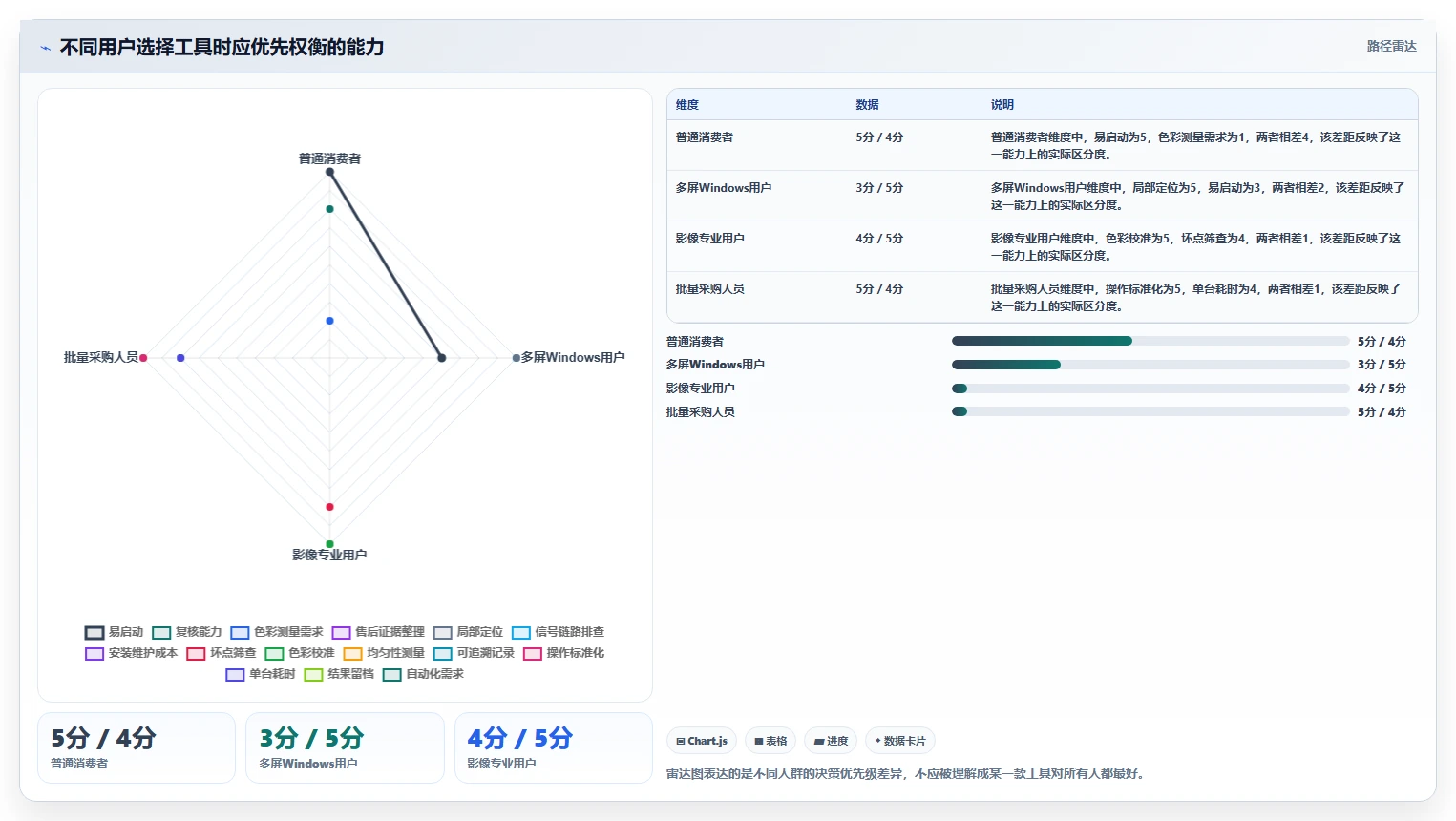Click the purple point near 批量采购人员 axis
This screenshot has width=1456, height=821.
(x=180, y=358)
